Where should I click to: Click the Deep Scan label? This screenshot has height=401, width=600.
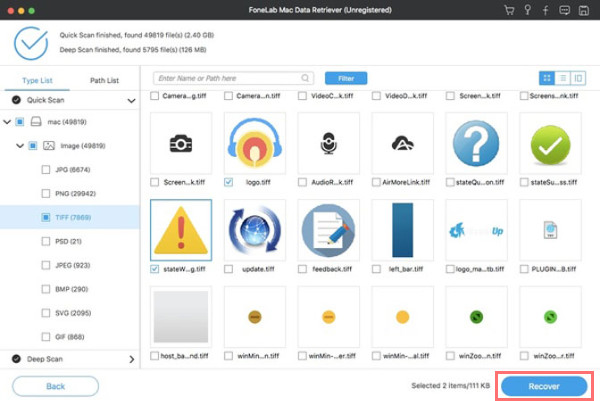point(45,359)
